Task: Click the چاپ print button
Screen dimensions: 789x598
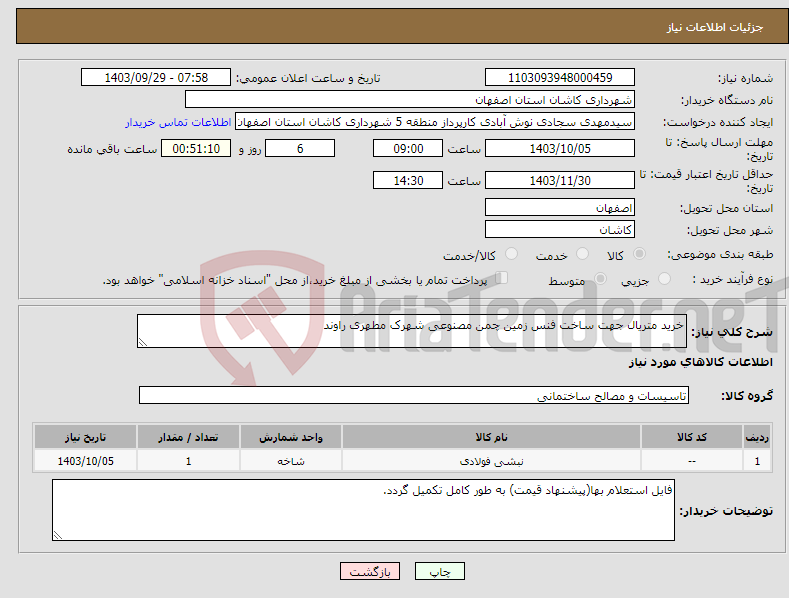Action: (x=440, y=571)
